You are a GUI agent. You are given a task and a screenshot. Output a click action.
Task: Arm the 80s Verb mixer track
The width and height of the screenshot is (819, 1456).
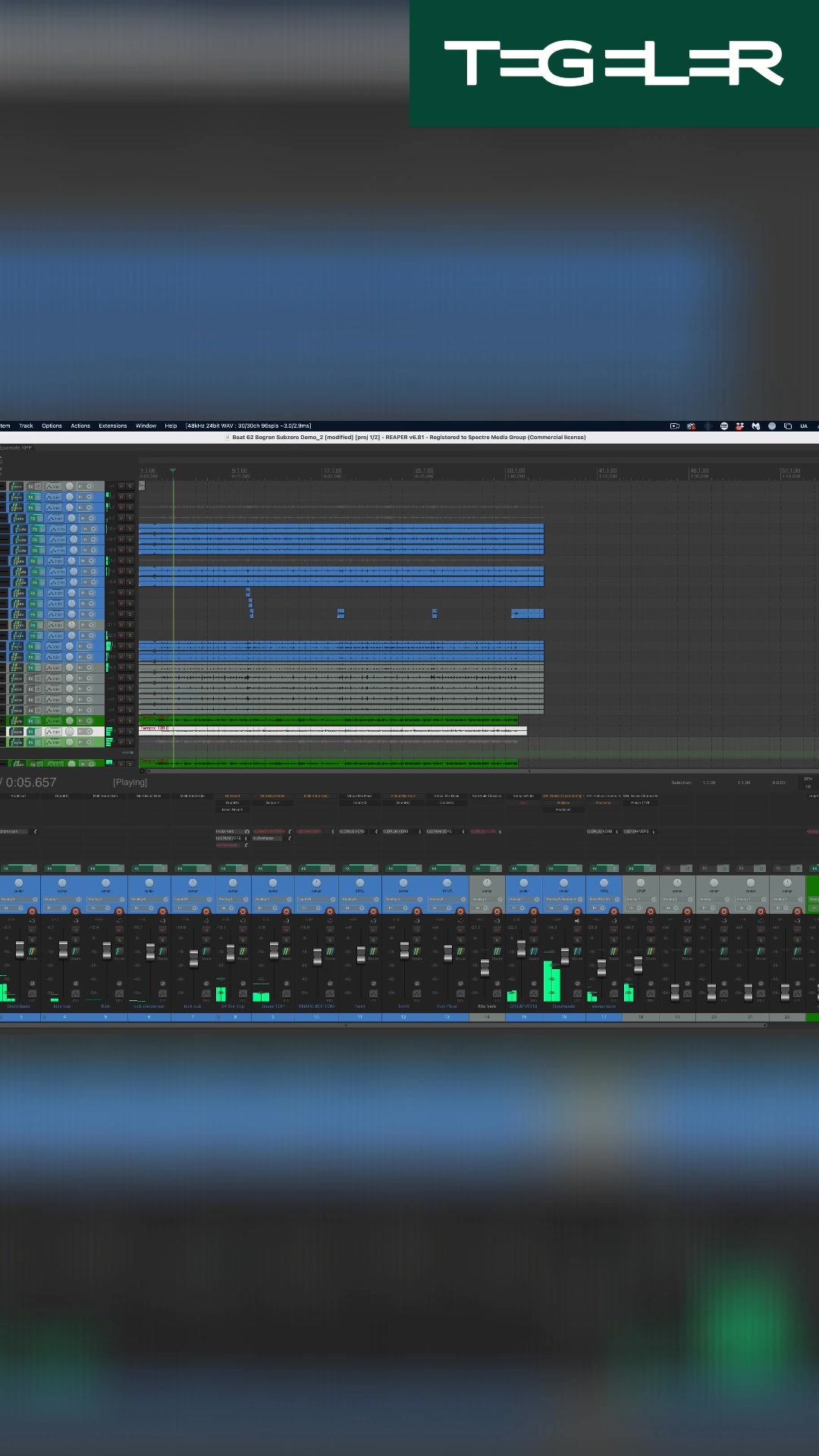[x=497, y=911]
